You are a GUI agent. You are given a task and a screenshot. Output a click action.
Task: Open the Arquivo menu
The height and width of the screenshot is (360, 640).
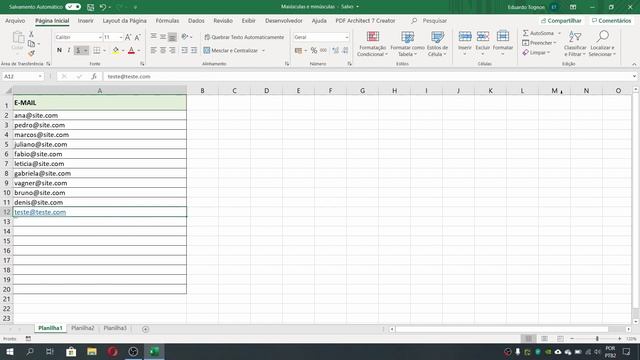[15, 20]
